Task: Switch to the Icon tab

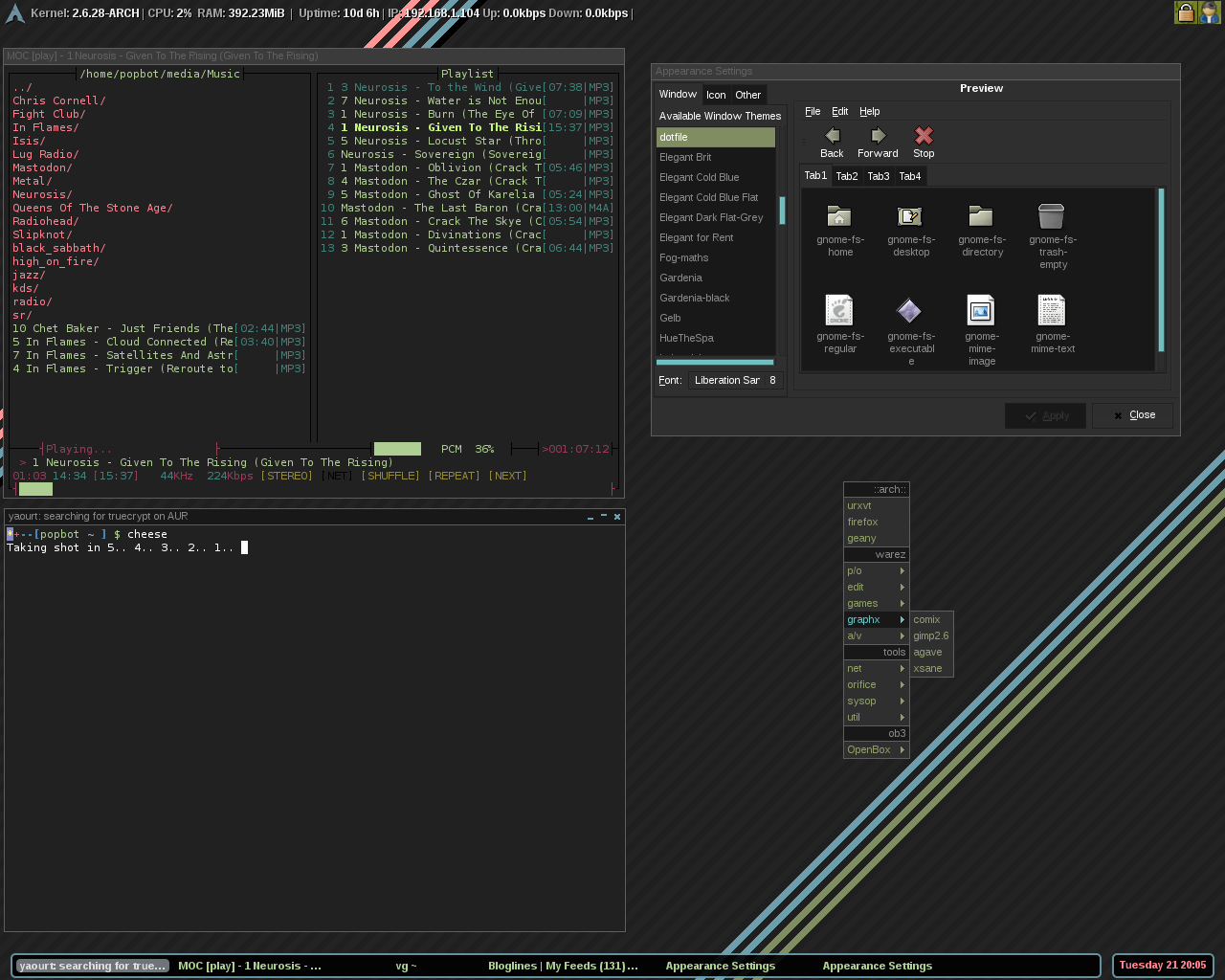Action: click(716, 95)
